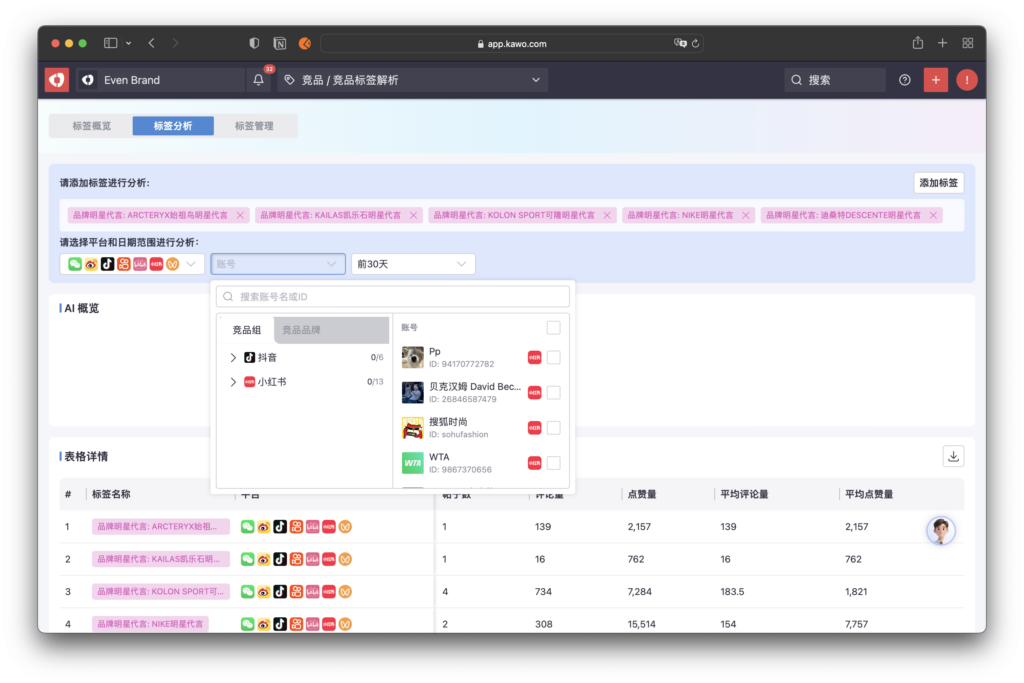Tick the 搜狐时尚 account checkbox
Screen dimensions: 1024x683
553,428
